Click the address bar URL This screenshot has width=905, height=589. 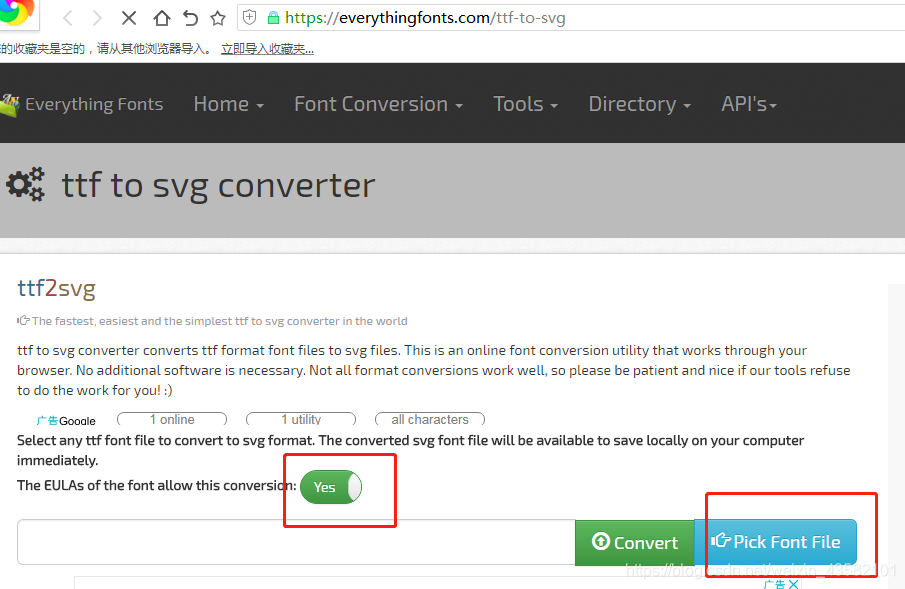point(425,18)
